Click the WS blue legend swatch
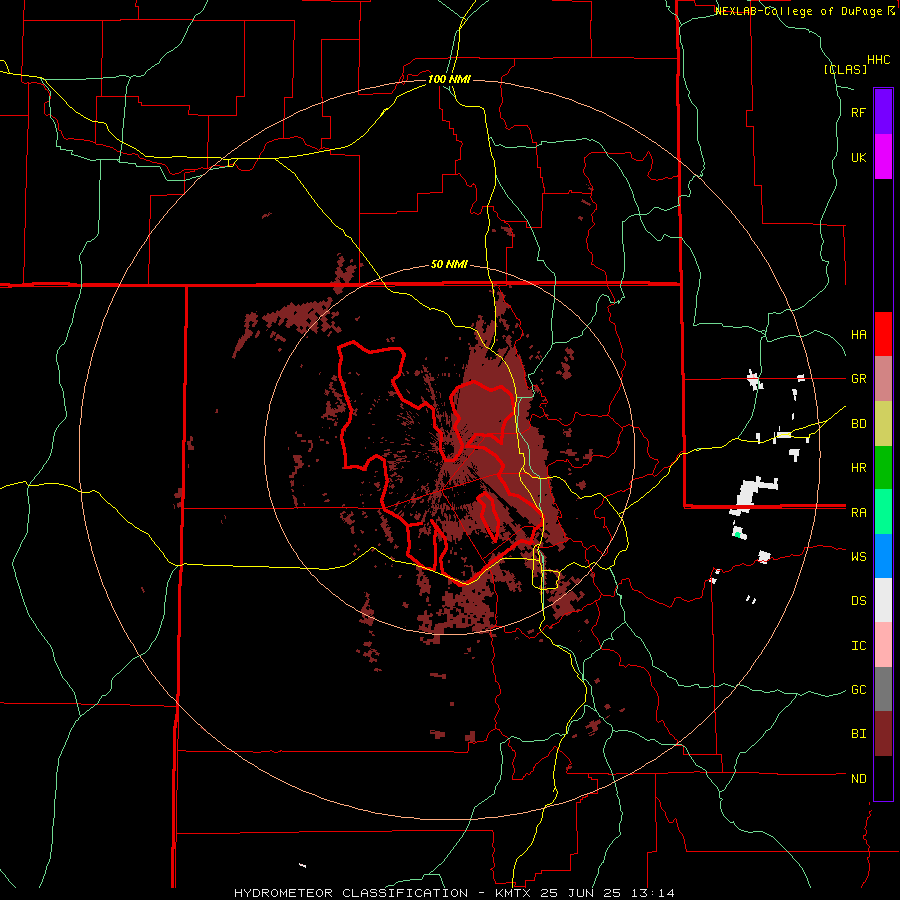The image size is (900, 900). point(883,556)
